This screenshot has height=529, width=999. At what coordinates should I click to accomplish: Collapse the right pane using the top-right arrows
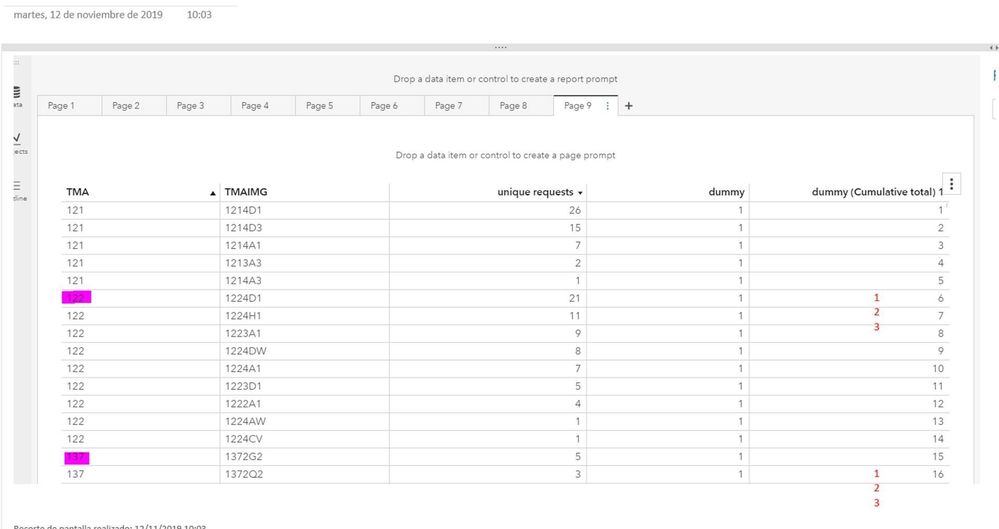(x=993, y=48)
